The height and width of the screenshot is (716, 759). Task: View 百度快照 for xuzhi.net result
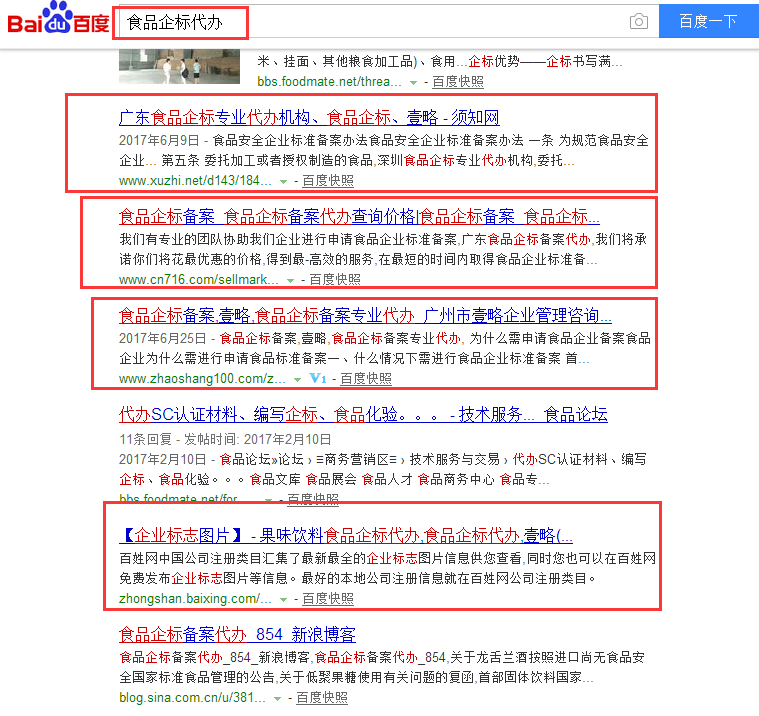[x=328, y=181]
